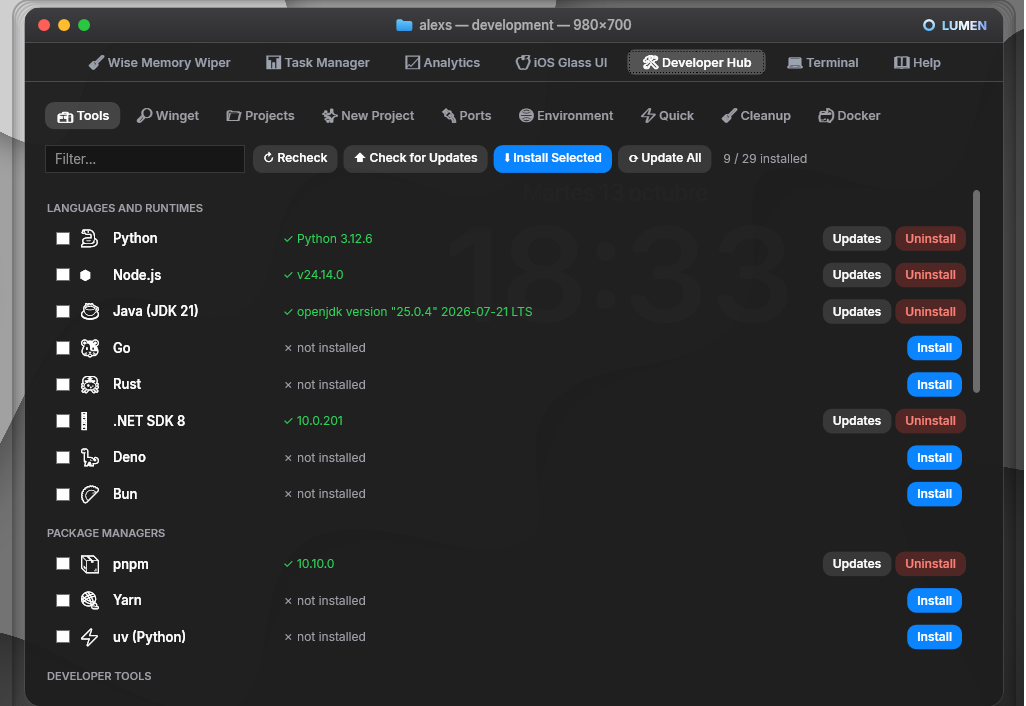Open the Cleanup sub-tab
Viewport: 1026px width, 706px height.
click(756, 116)
